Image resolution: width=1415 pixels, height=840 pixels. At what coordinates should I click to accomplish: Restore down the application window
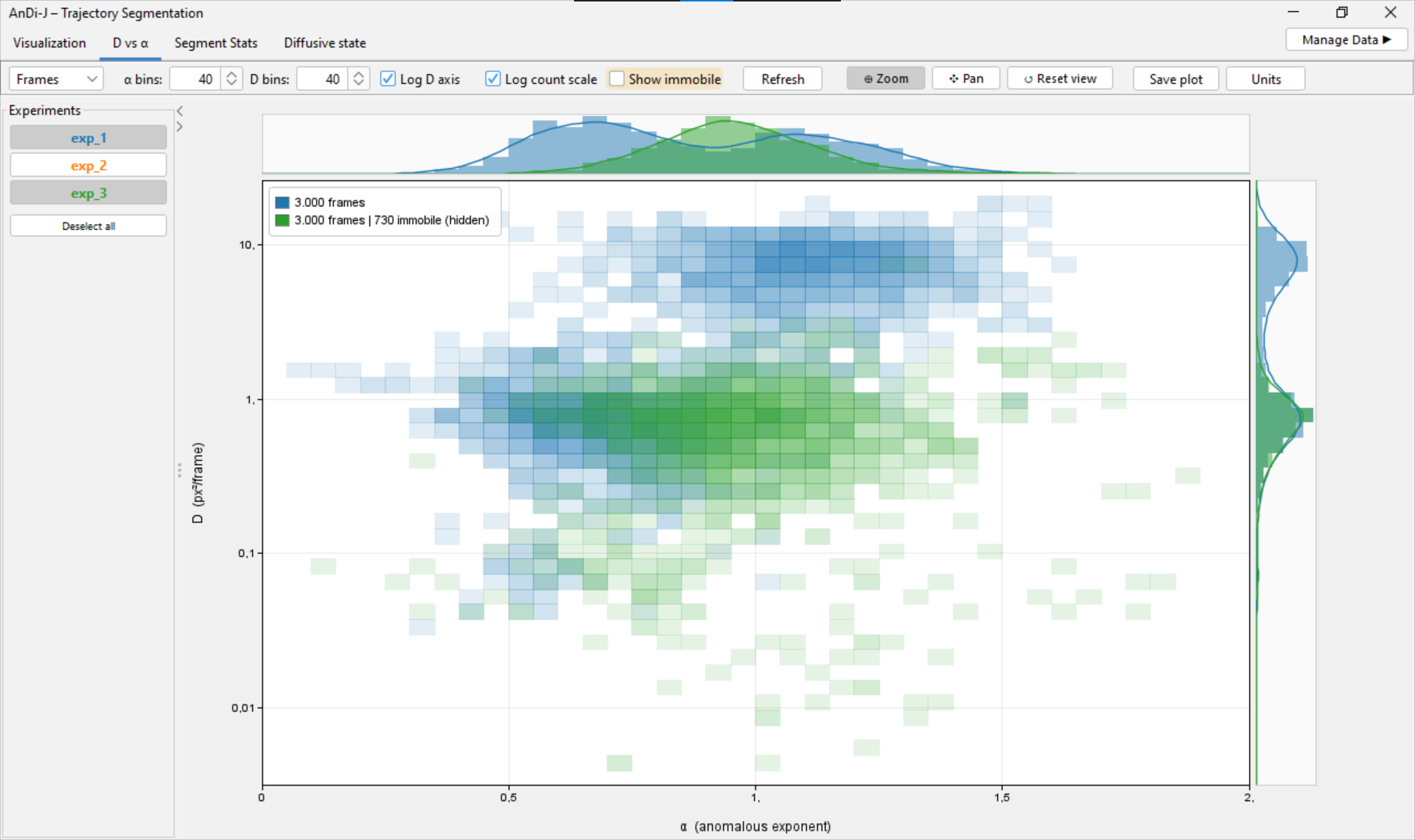tap(1342, 13)
